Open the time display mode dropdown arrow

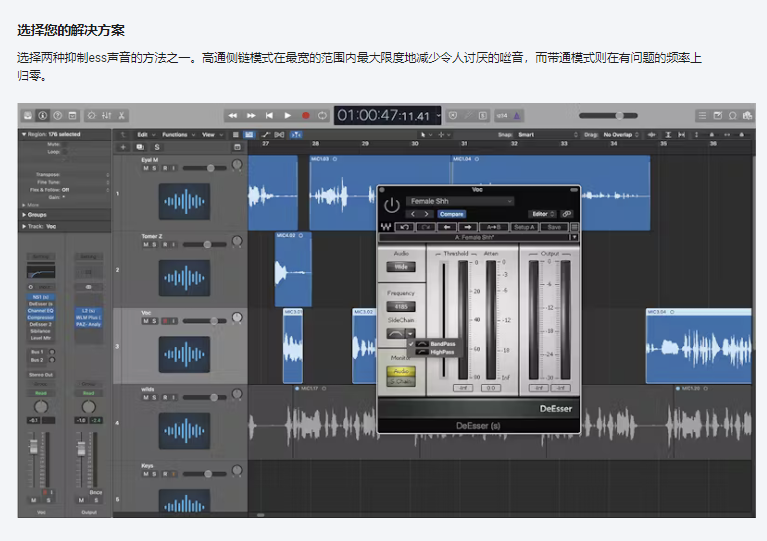click(438, 115)
